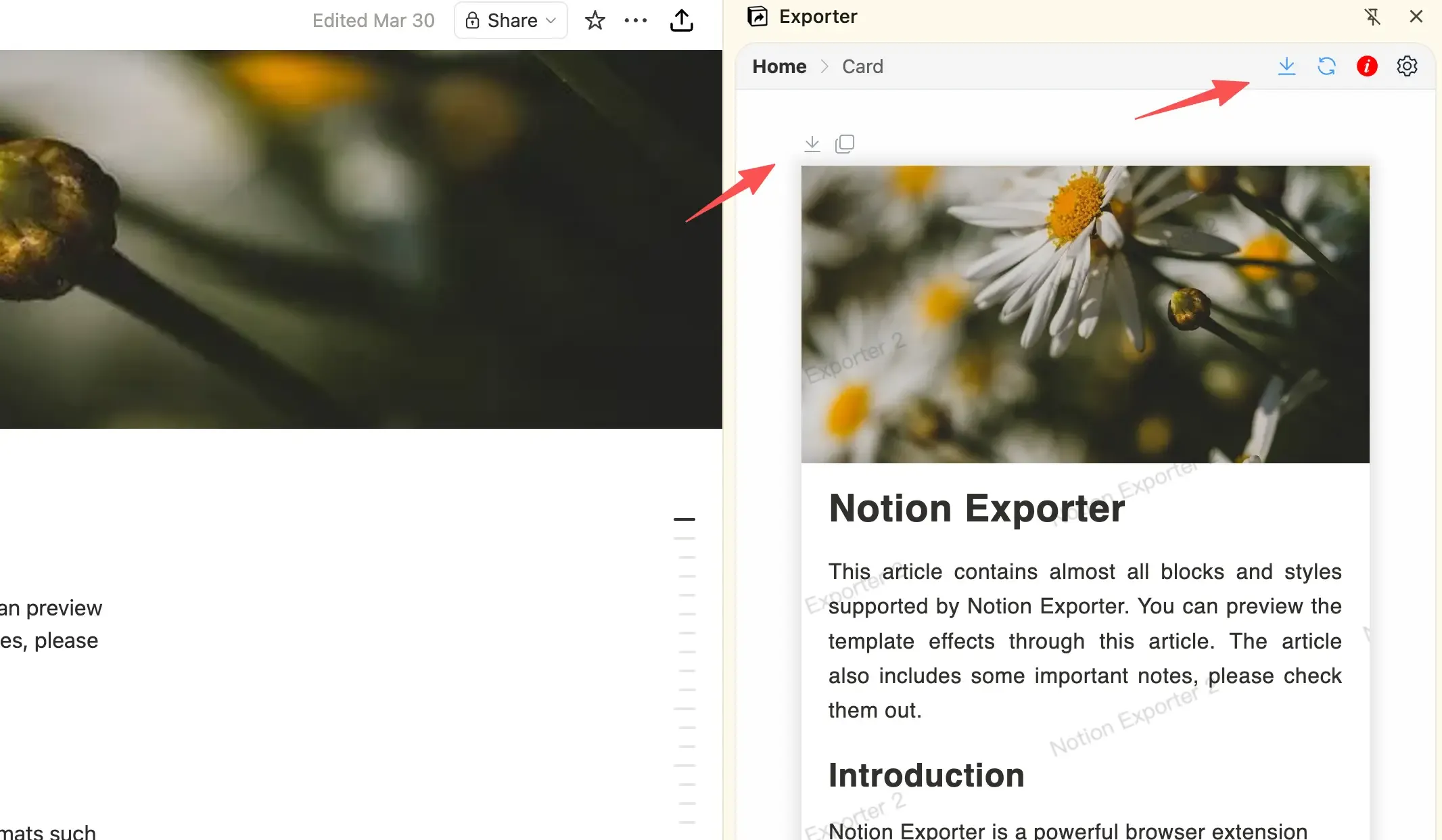This screenshot has width=1442, height=840.
Task: Open Exporter settings with the gear icon
Action: pos(1408,66)
